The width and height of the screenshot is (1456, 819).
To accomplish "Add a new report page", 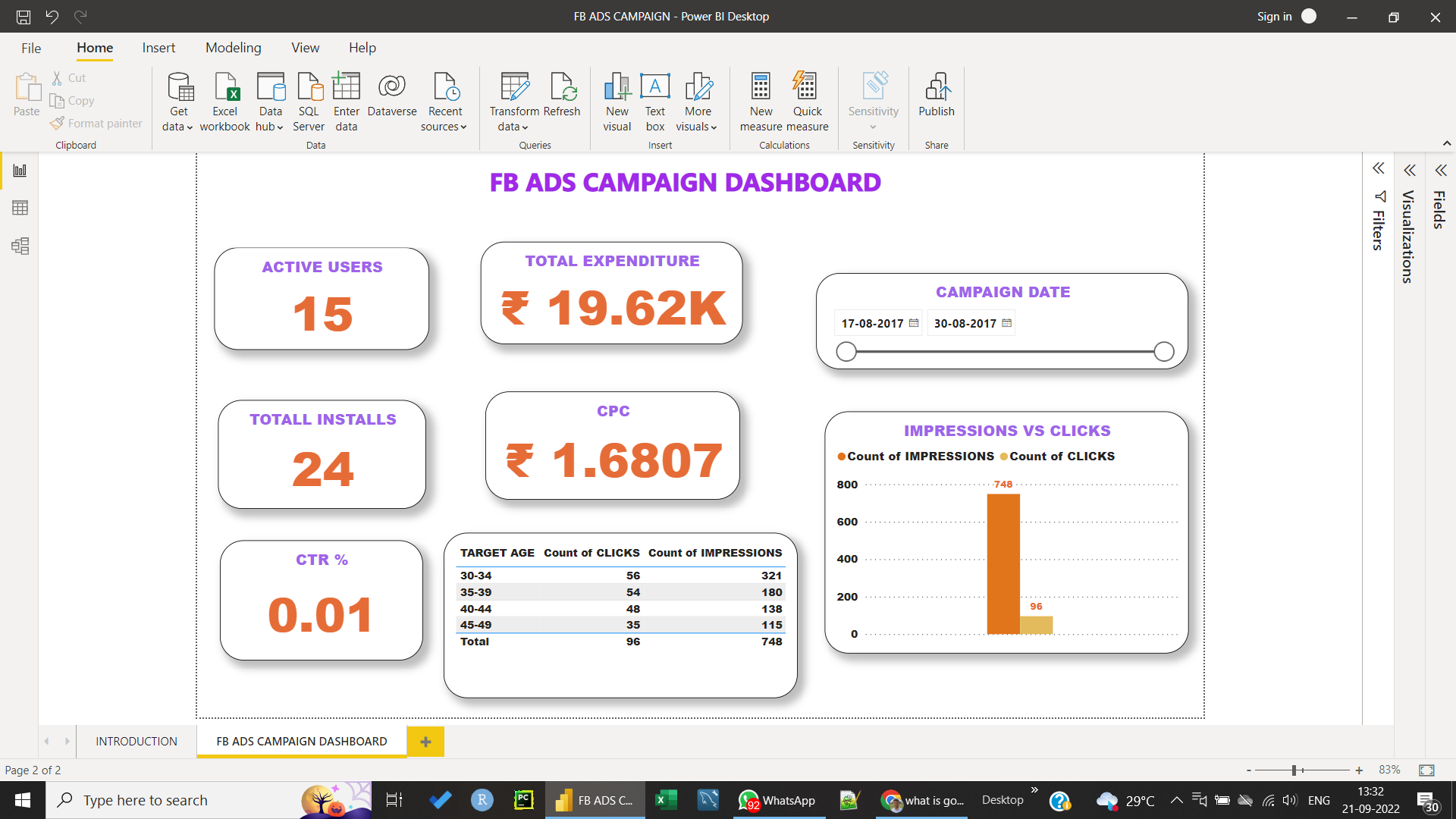I will 425,741.
